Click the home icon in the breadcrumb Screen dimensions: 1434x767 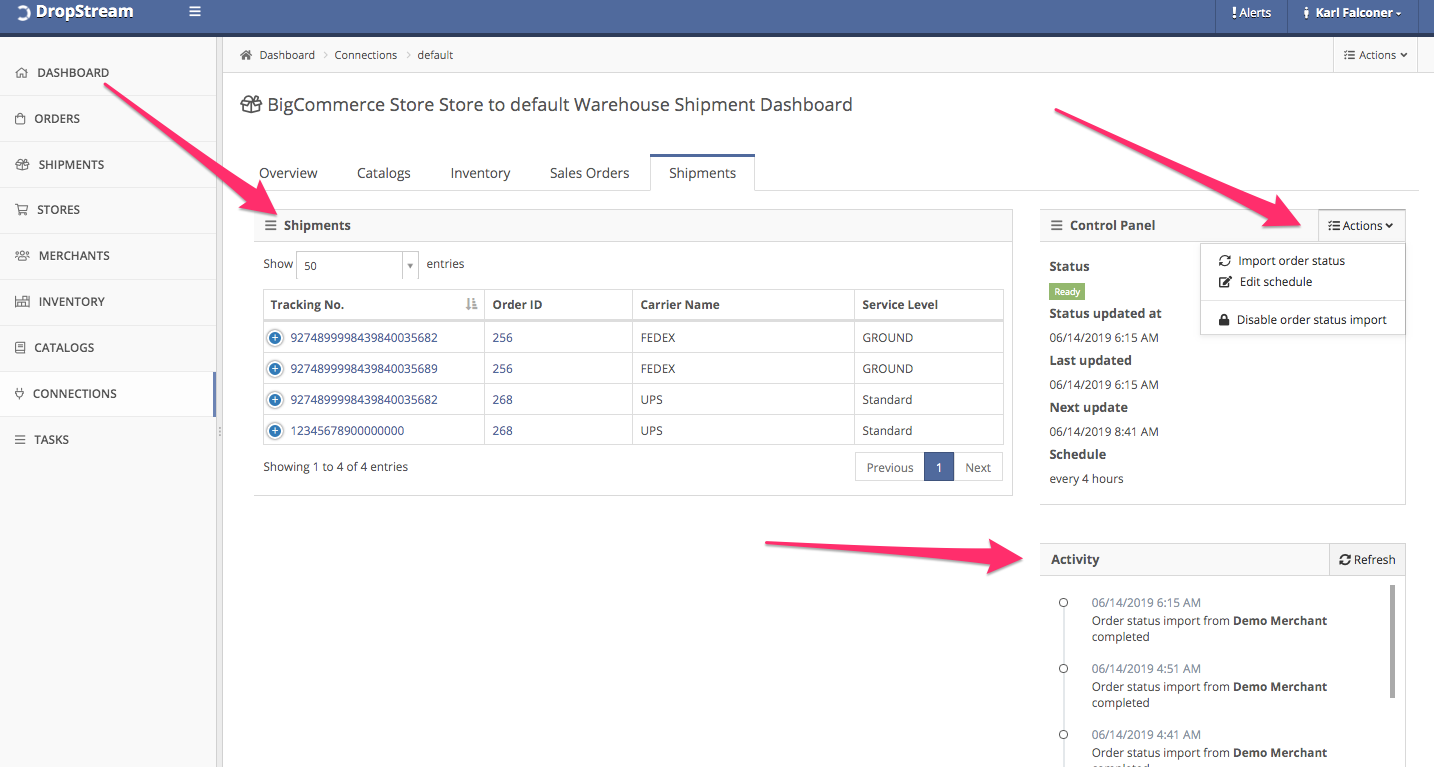coord(246,55)
